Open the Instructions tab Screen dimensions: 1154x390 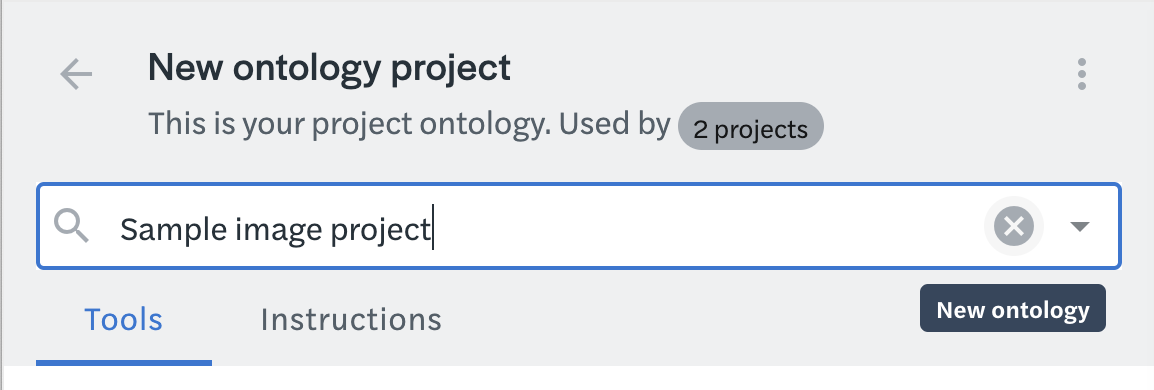[351, 319]
